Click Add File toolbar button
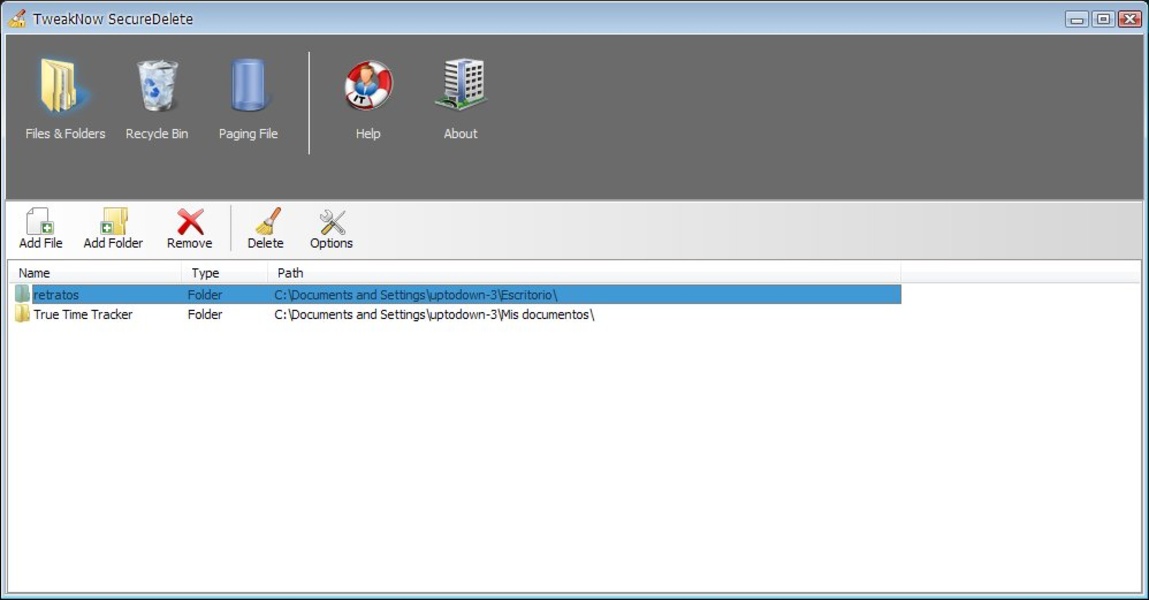 [x=40, y=229]
